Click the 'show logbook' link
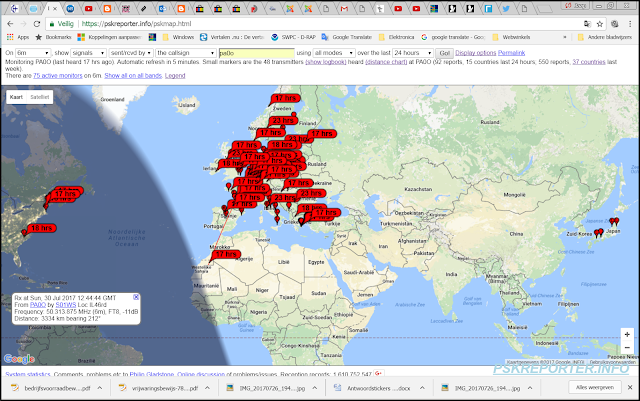The height and width of the screenshot is (401, 640). (x=326, y=62)
